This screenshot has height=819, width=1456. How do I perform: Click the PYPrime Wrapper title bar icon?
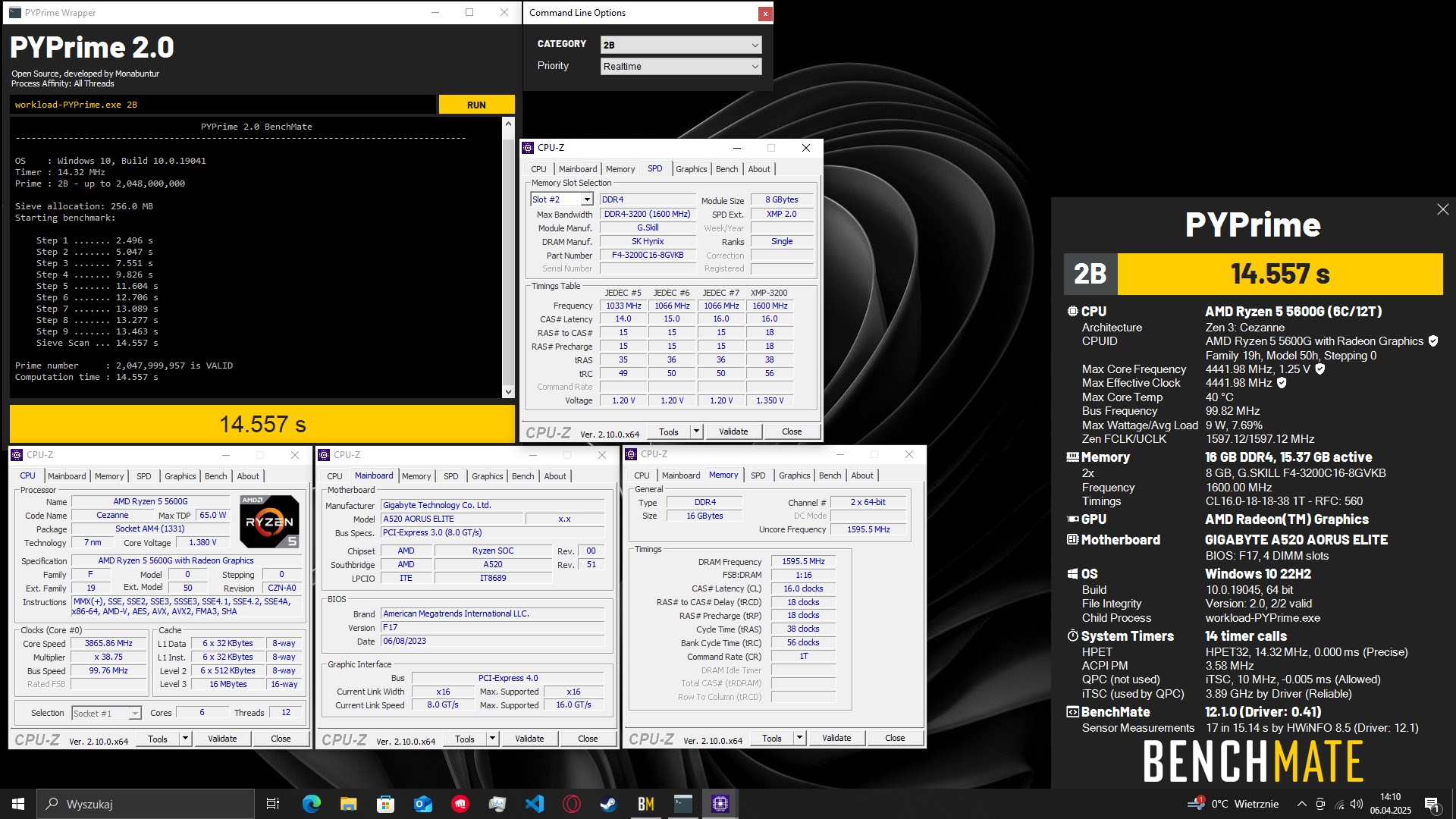(x=14, y=12)
